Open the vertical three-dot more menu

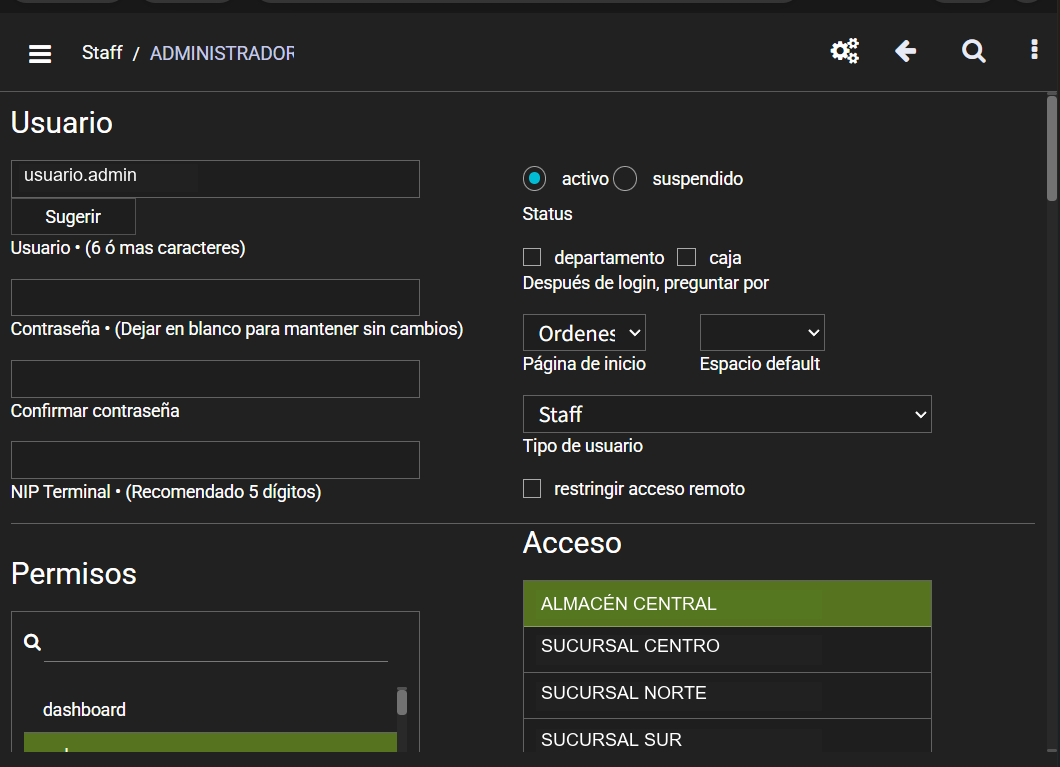click(1034, 49)
